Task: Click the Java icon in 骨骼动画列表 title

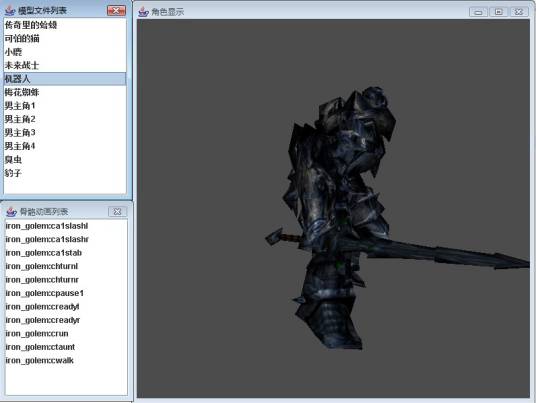Action: point(11,212)
